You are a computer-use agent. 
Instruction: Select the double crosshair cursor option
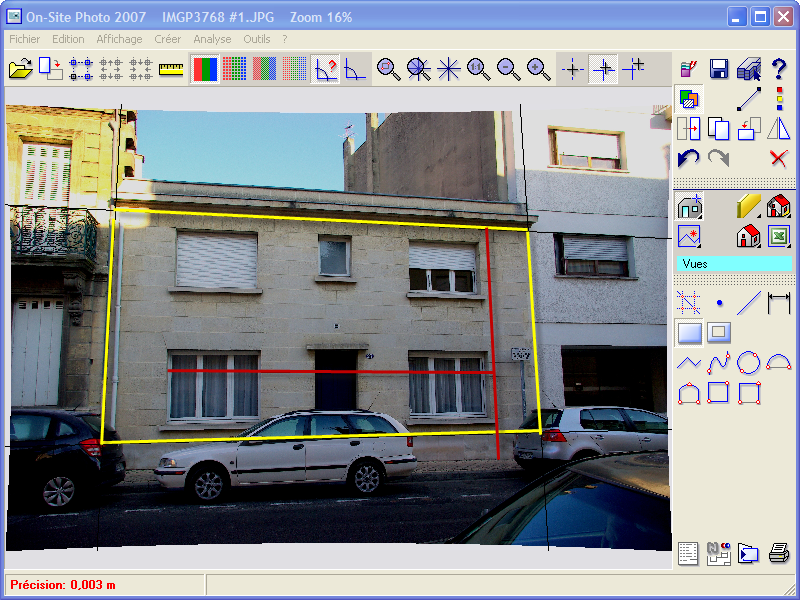point(633,69)
